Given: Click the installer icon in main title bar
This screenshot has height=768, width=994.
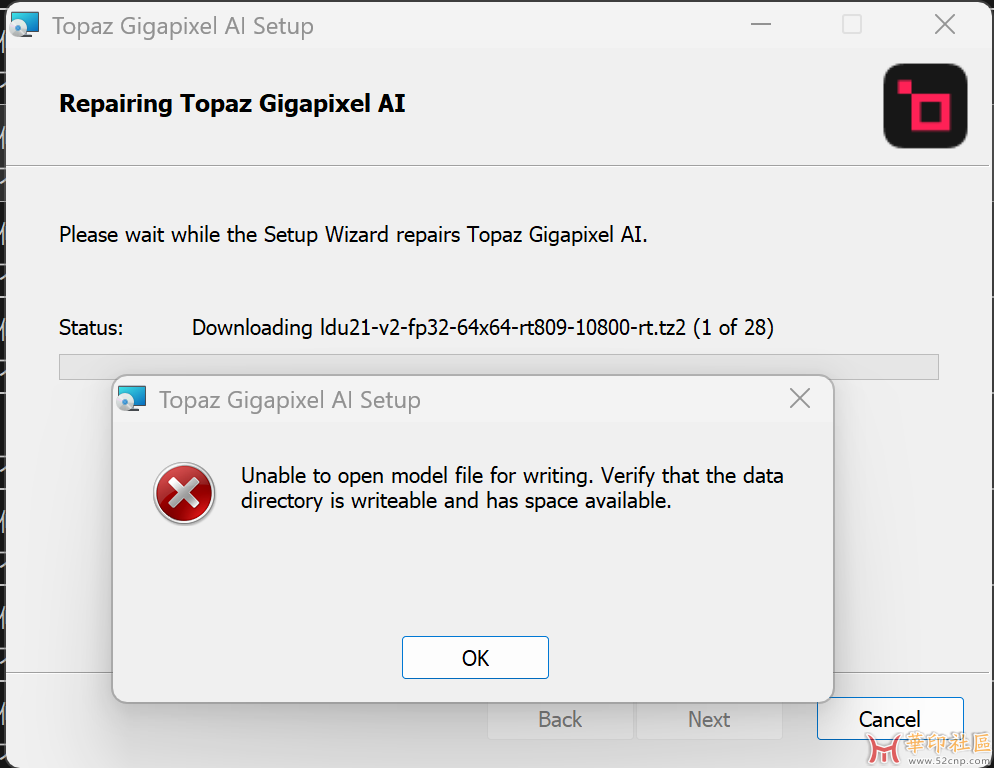Looking at the screenshot, I should tap(25, 26).
